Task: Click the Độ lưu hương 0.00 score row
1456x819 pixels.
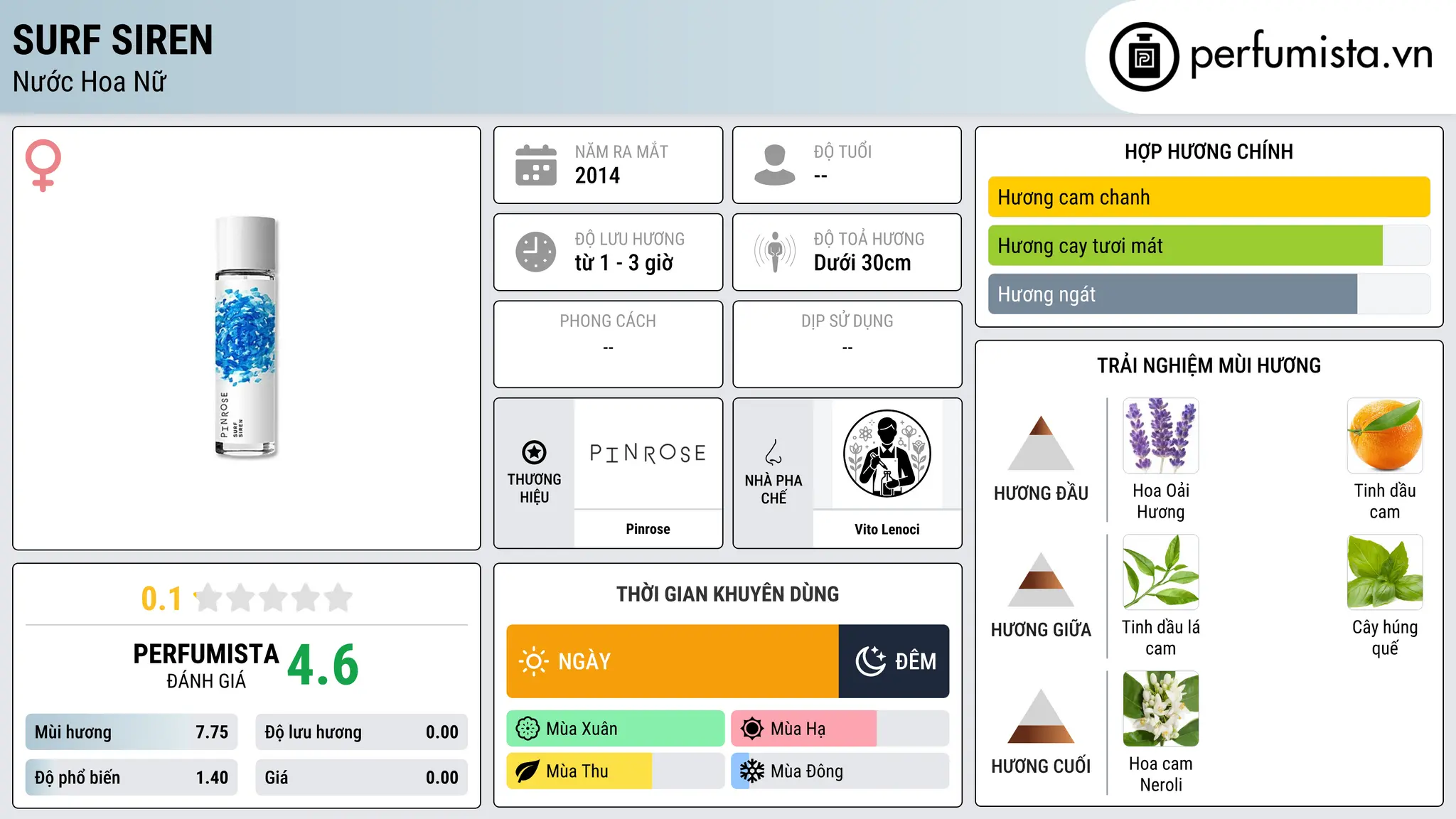Action: pyautogui.click(x=361, y=732)
